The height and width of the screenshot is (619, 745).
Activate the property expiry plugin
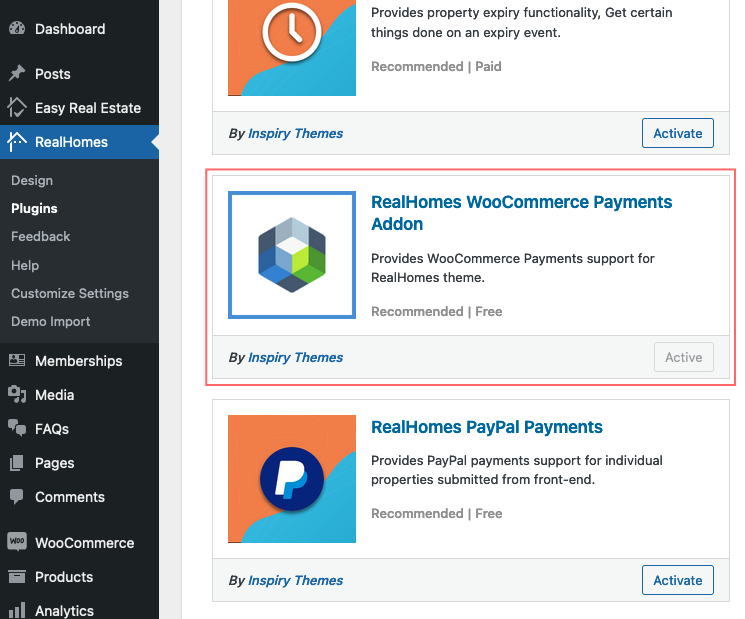coord(678,133)
